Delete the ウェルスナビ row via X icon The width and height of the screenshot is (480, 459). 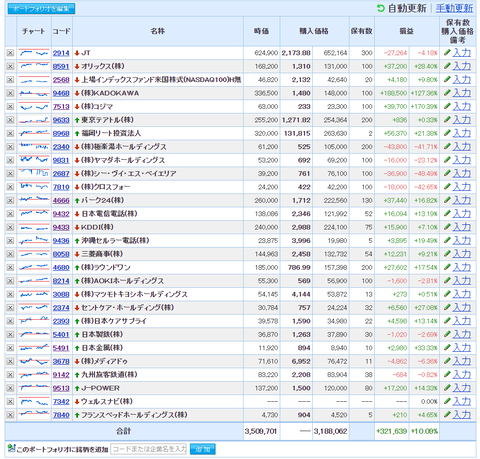[10, 402]
